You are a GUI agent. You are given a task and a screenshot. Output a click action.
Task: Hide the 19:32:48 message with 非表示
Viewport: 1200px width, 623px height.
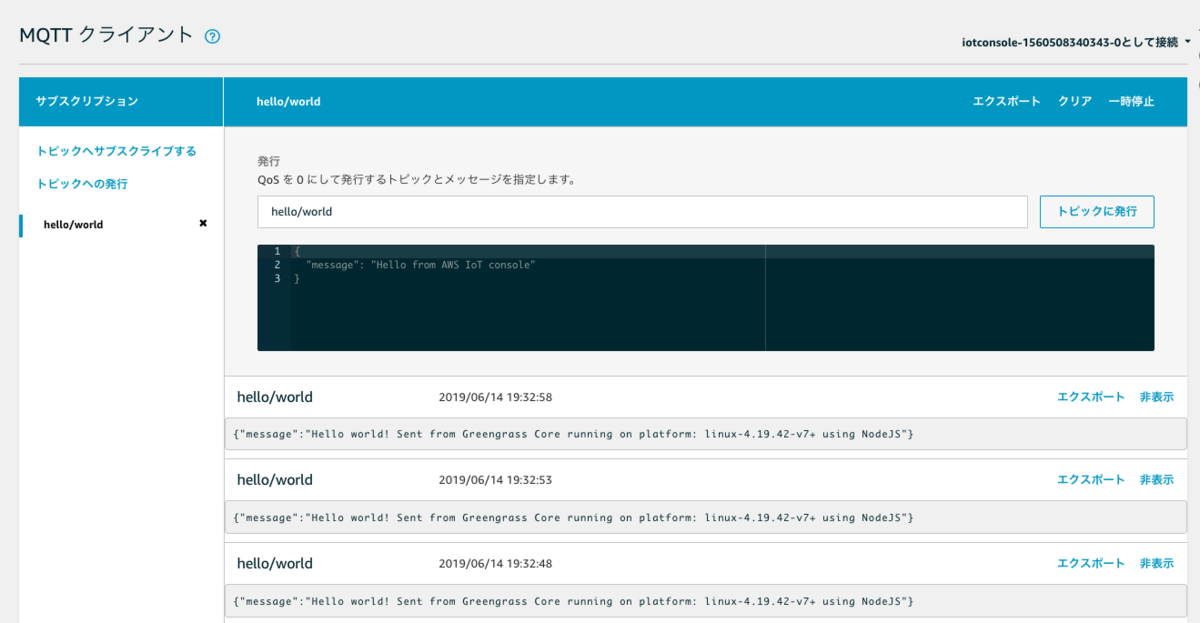click(1157, 563)
